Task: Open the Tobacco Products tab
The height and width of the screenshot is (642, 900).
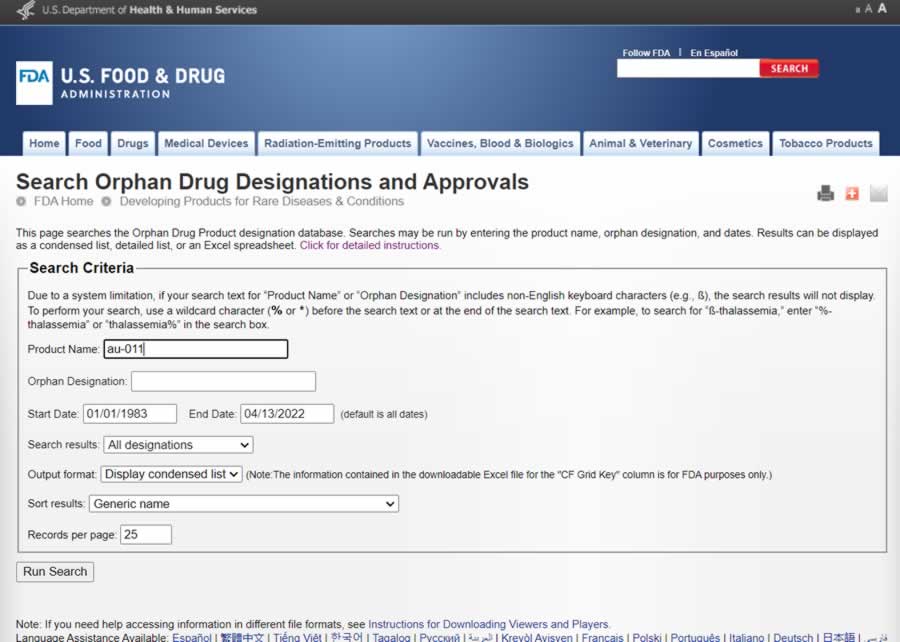Action: click(x=825, y=143)
